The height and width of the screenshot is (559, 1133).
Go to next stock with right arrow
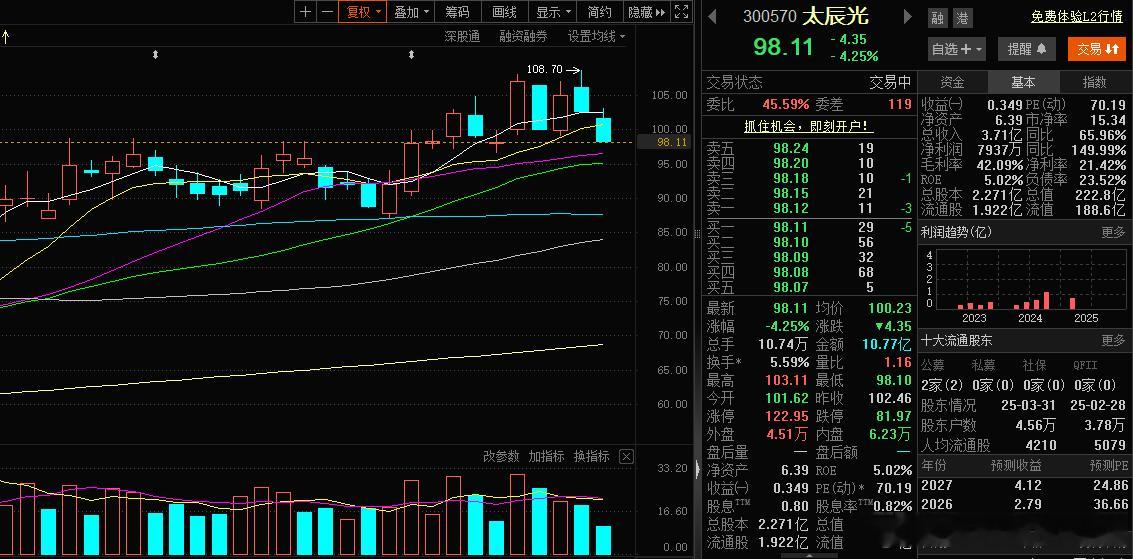(908, 17)
